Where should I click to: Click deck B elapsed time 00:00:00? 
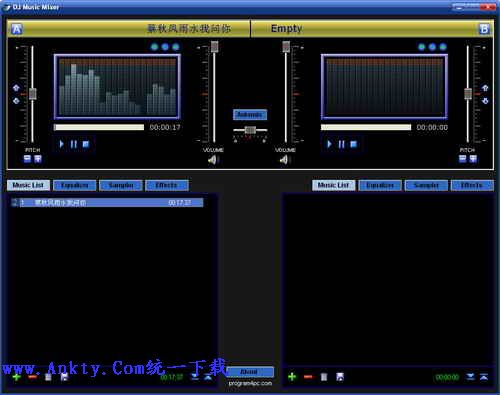(x=432, y=127)
